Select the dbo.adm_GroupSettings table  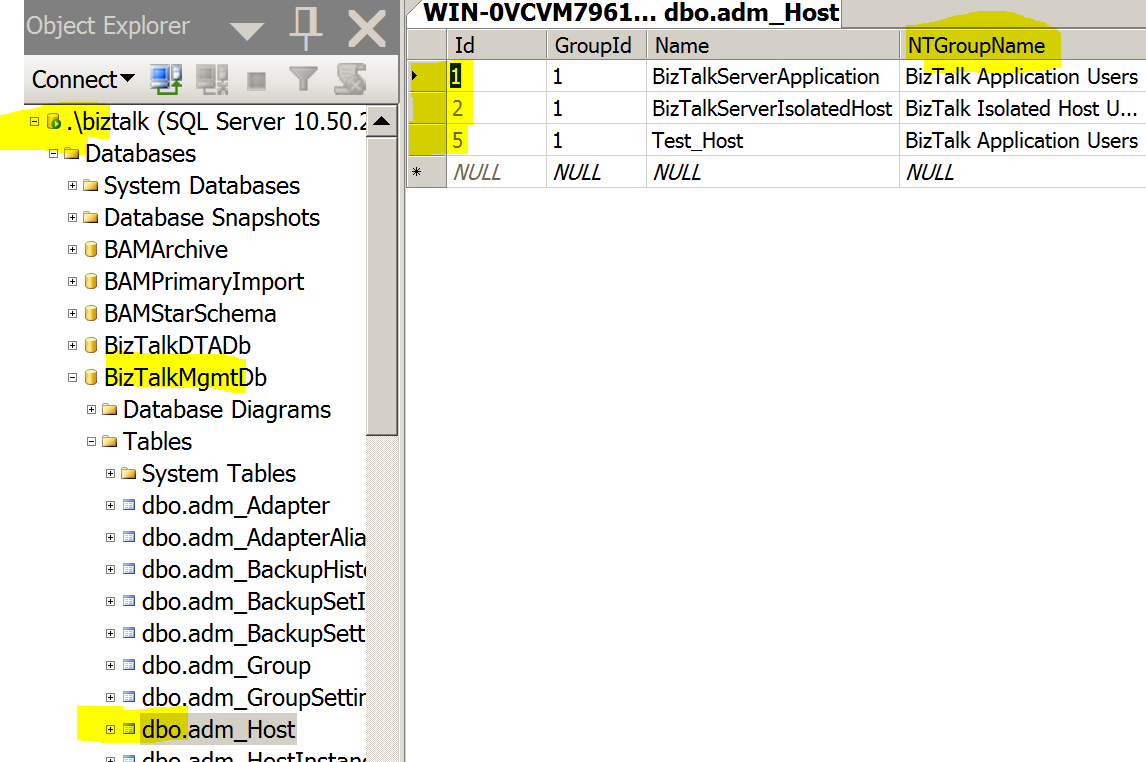coord(254,698)
